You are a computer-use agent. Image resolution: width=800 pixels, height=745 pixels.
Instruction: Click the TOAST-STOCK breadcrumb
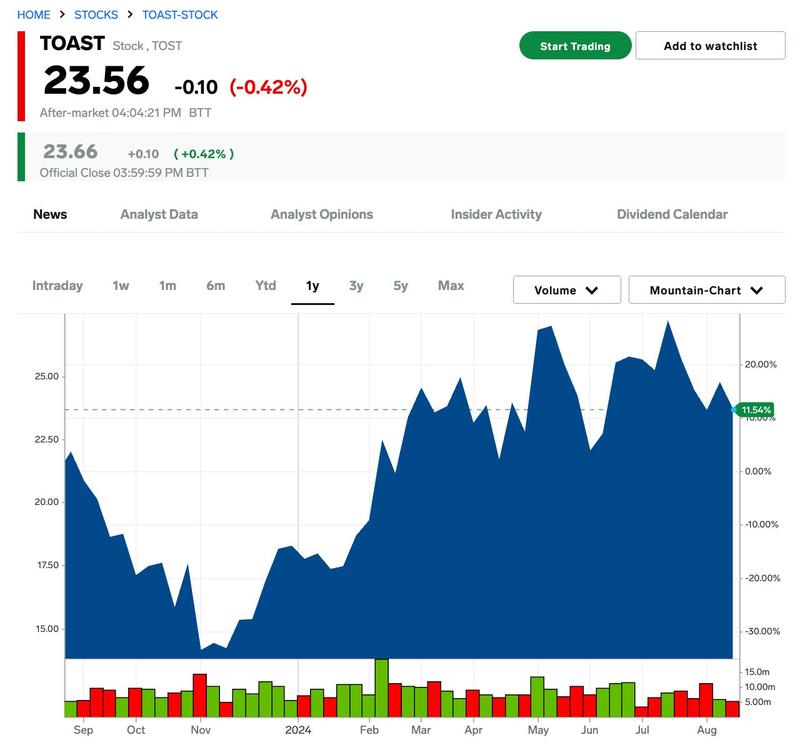180,15
